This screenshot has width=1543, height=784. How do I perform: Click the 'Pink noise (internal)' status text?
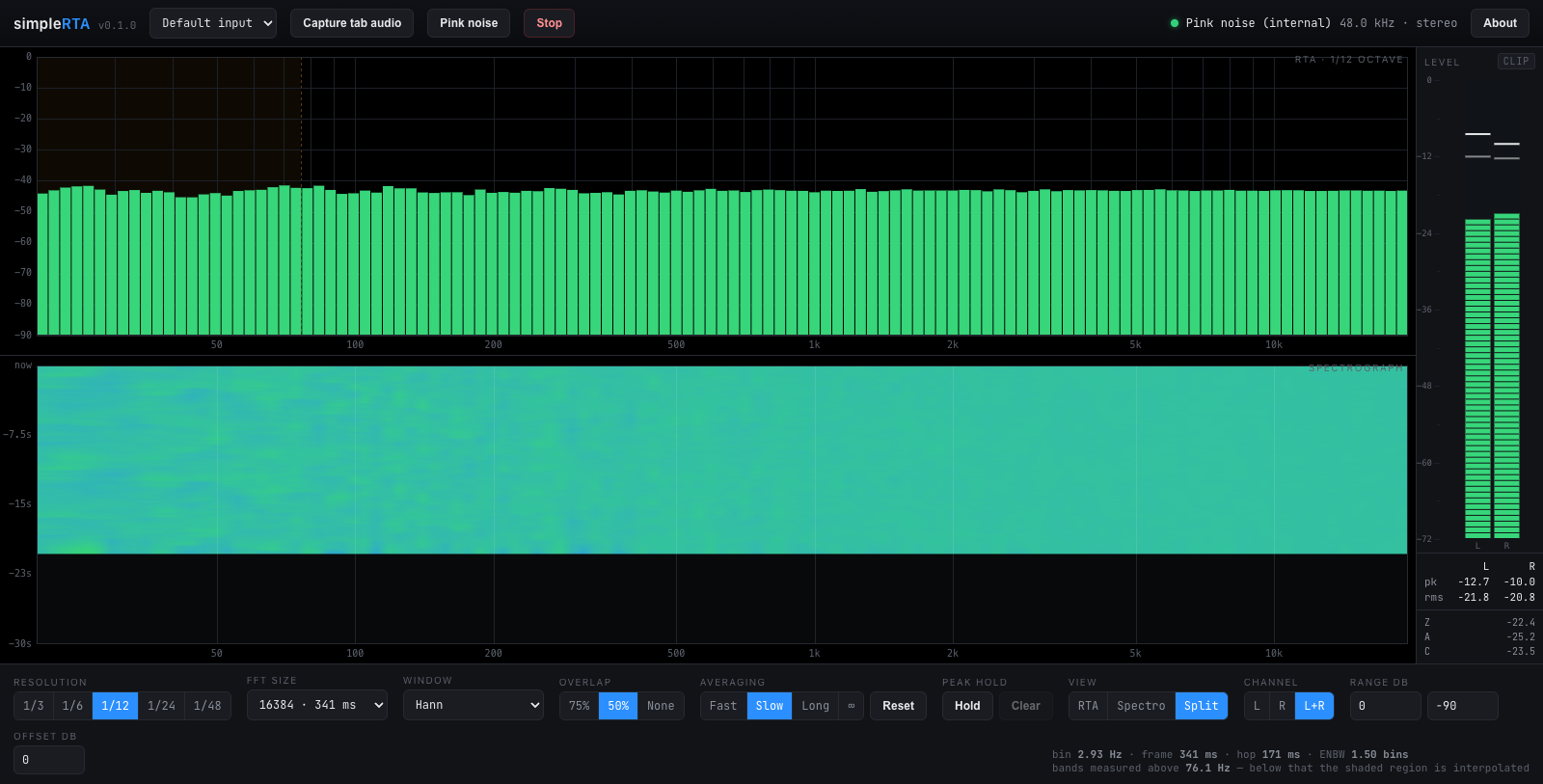(x=1258, y=23)
